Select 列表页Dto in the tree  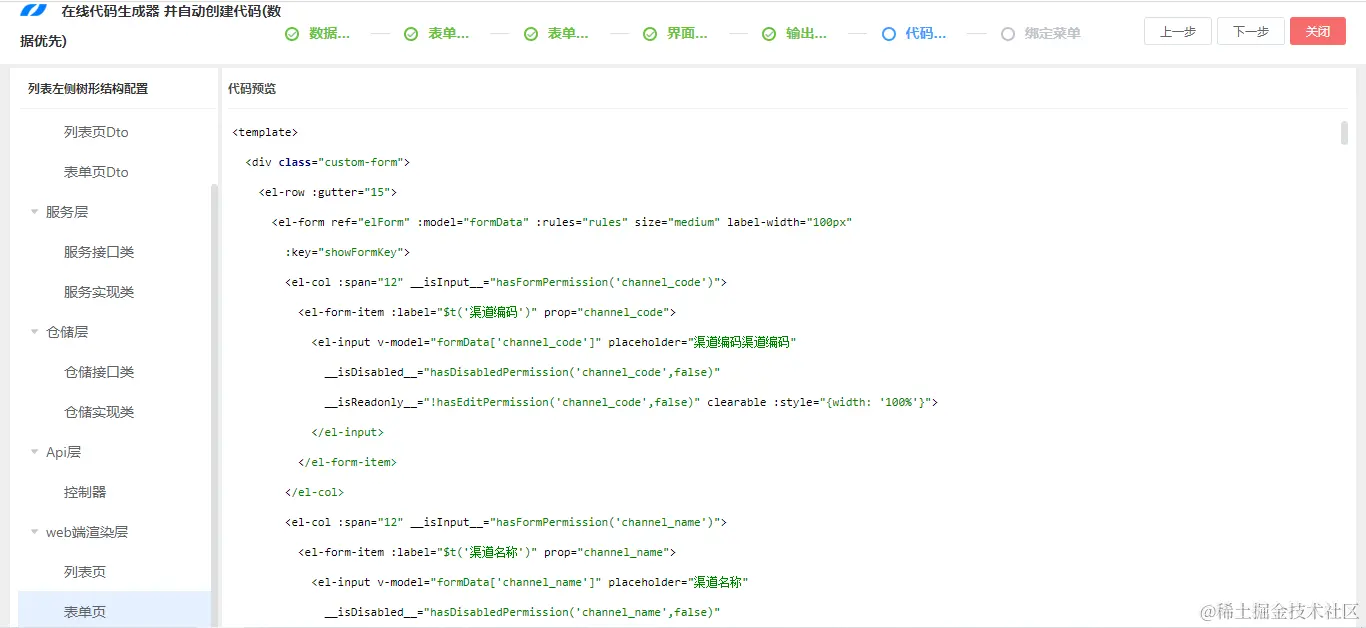click(96, 132)
